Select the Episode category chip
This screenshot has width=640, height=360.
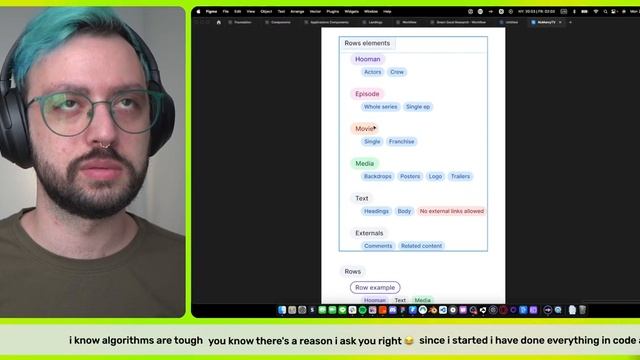[x=367, y=94]
